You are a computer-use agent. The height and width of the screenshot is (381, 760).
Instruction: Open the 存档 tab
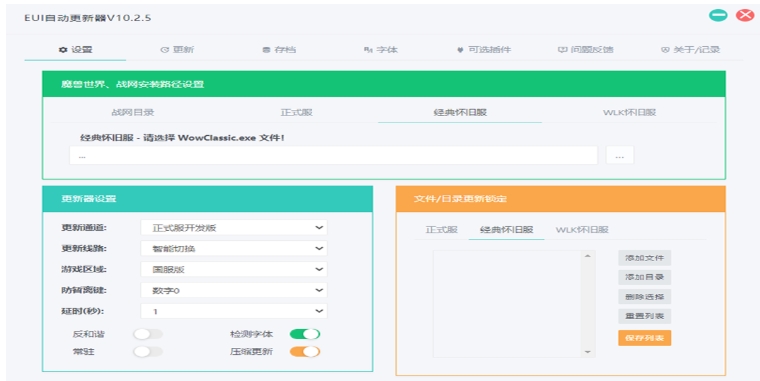[279, 49]
